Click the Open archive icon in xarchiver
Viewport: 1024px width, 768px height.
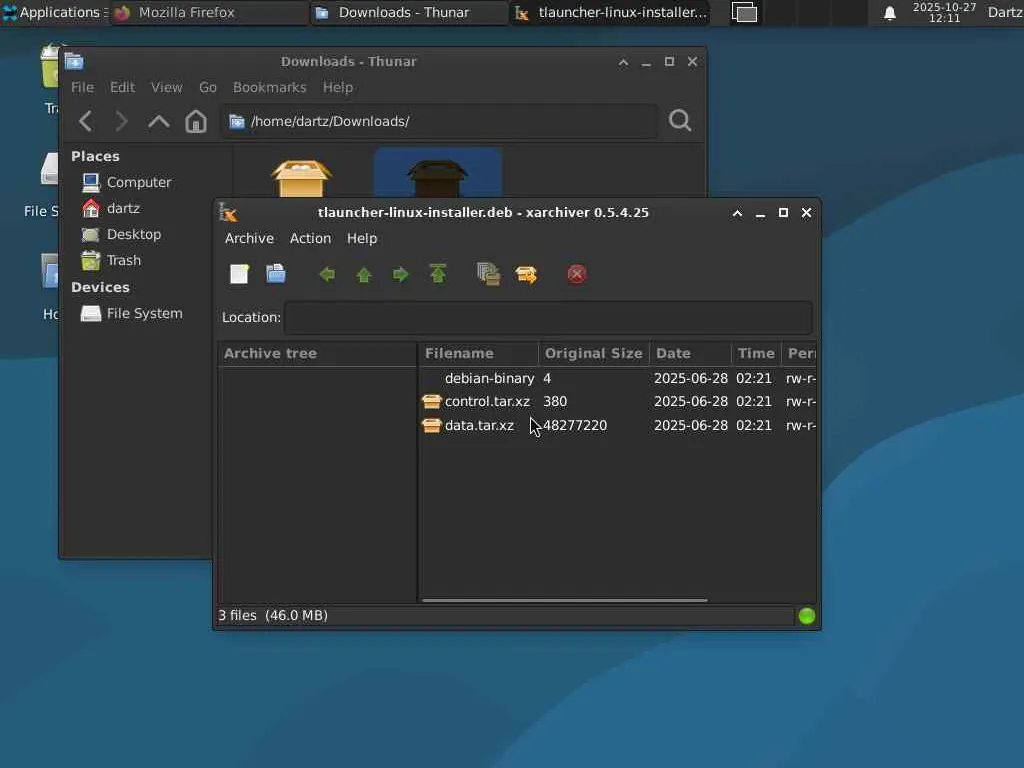pos(276,274)
